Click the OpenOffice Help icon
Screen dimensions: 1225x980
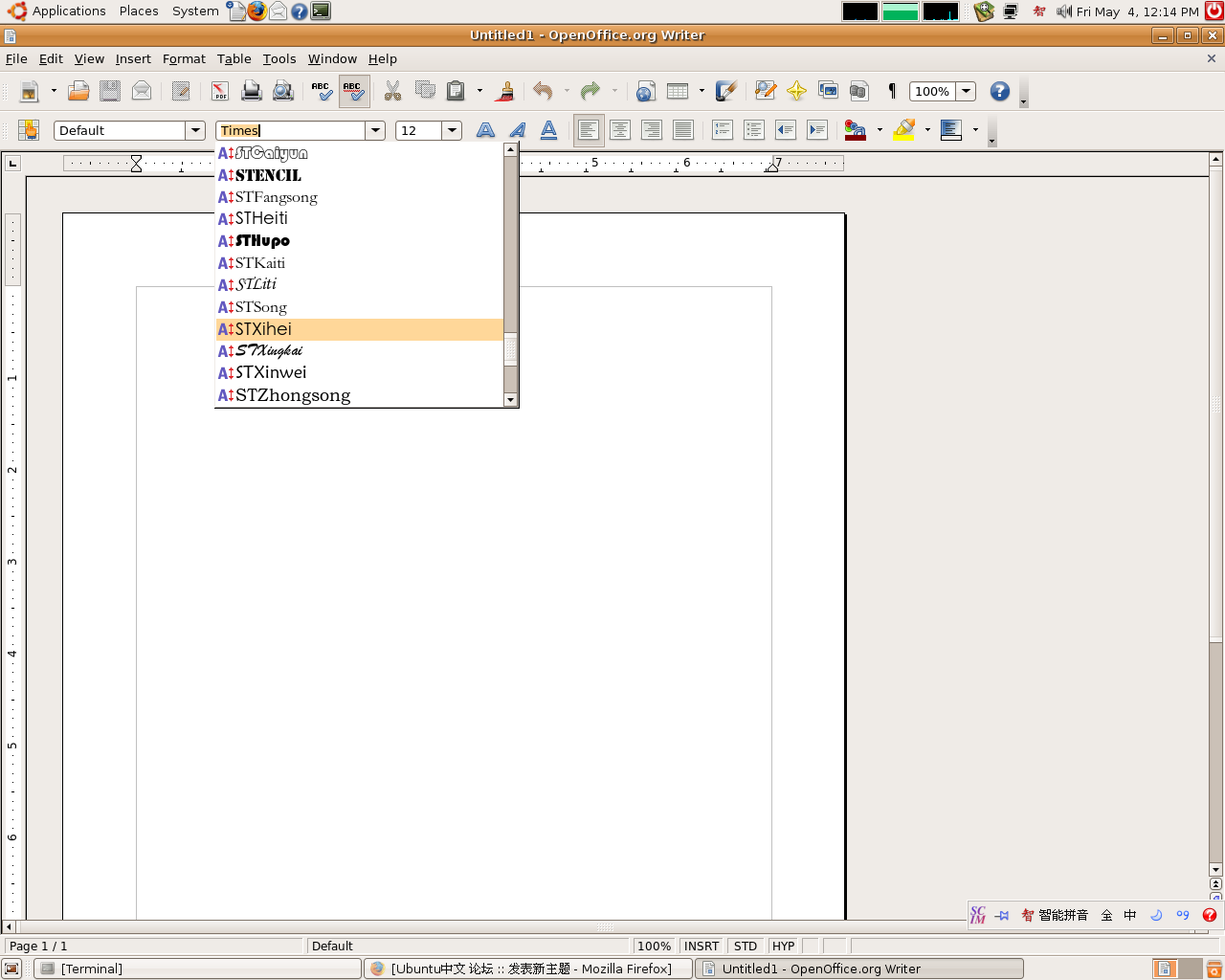[x=1000, y=91]
